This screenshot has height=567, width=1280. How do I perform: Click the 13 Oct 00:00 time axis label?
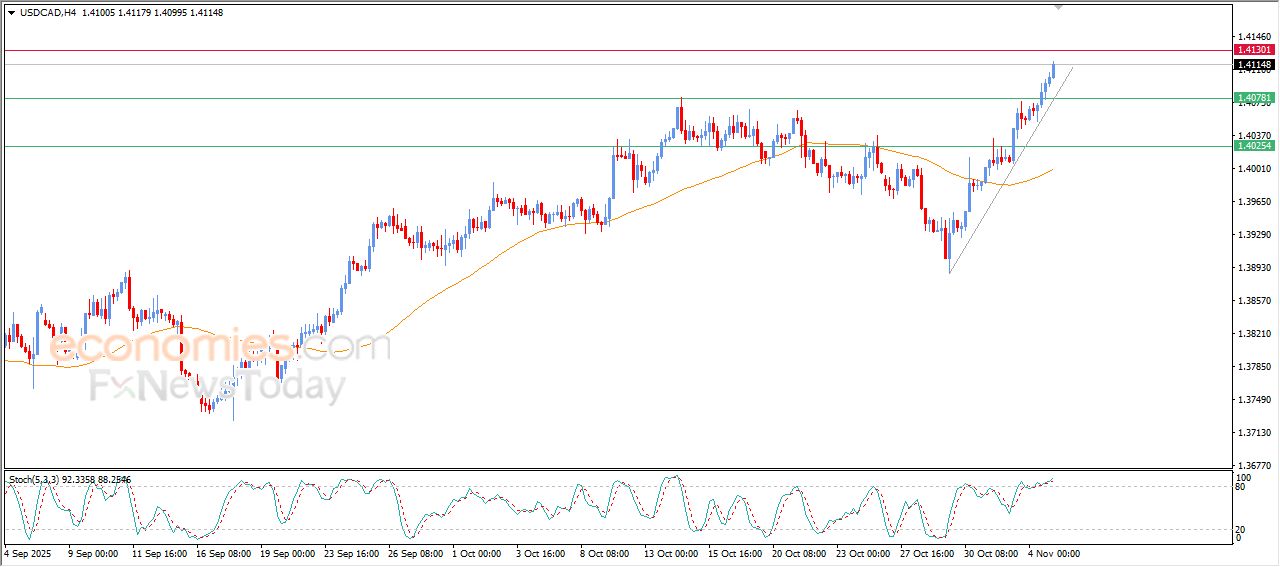(x=670, y=553)
